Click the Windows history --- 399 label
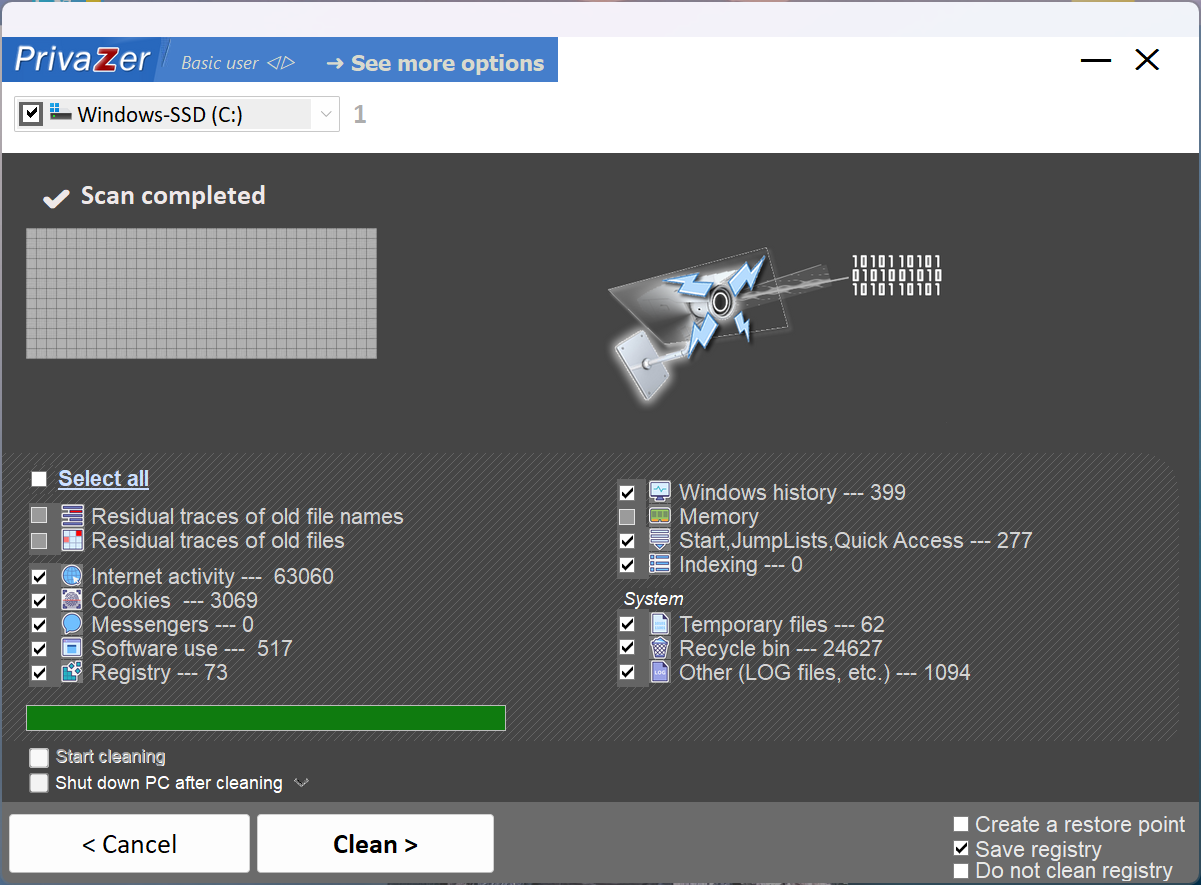The width and height of the screenshot is (1201, 885). [x=792, y=493]
